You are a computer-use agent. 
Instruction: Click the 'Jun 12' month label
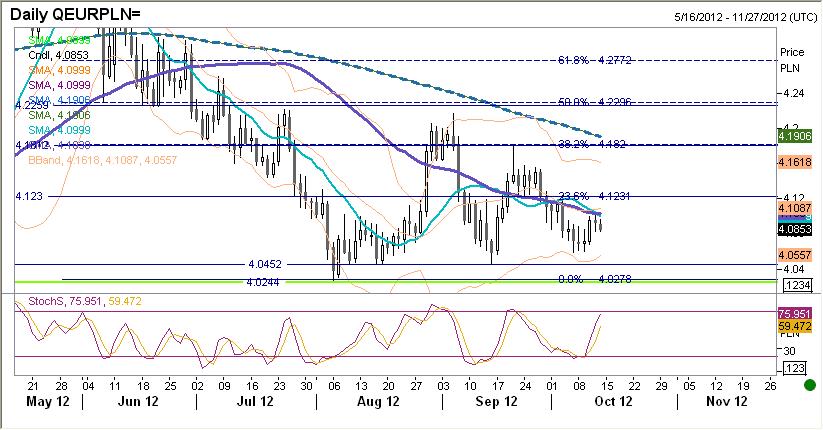pyautogui.click(x=138, y=402)
